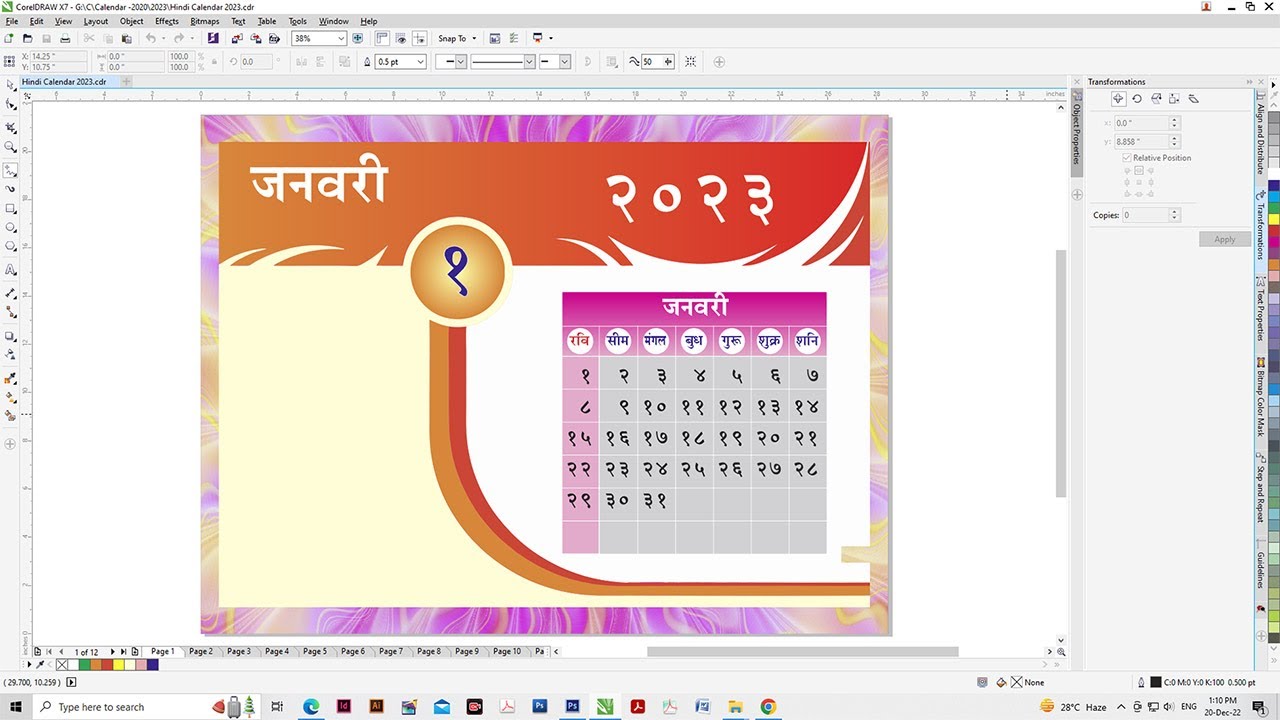Open the line style dropdown

(530, 62)
